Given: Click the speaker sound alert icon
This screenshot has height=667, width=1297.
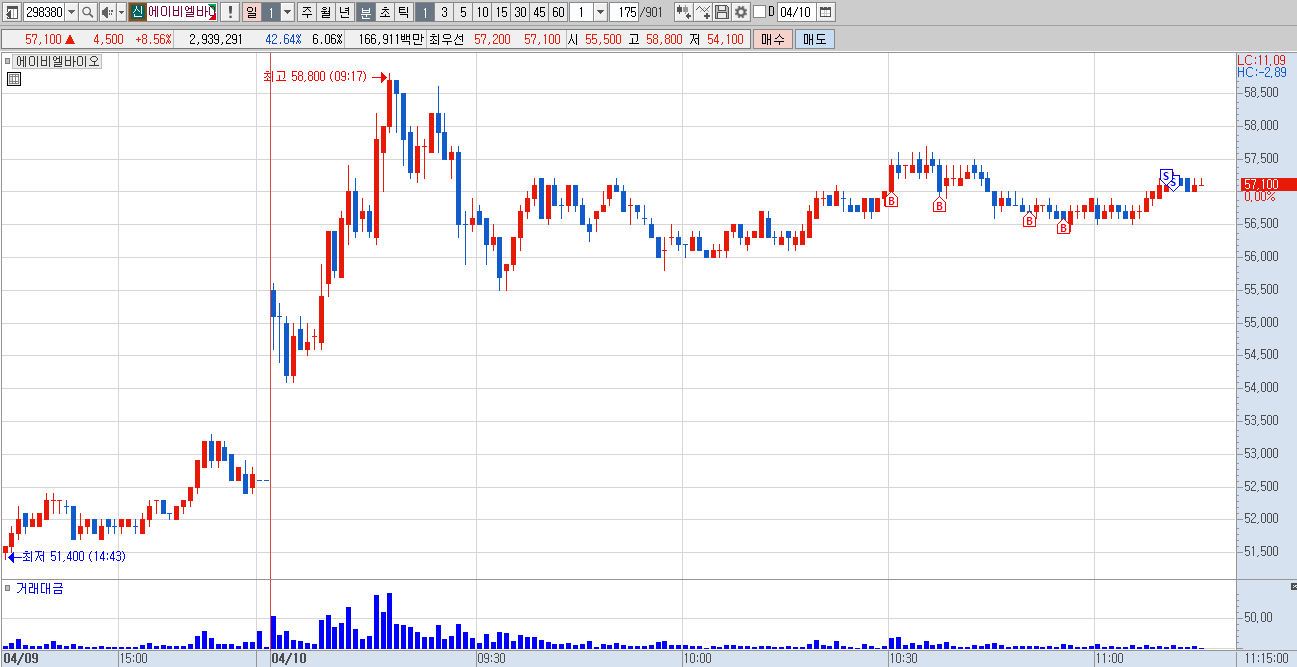Looking at the screenshot, I should click(108, 12).
